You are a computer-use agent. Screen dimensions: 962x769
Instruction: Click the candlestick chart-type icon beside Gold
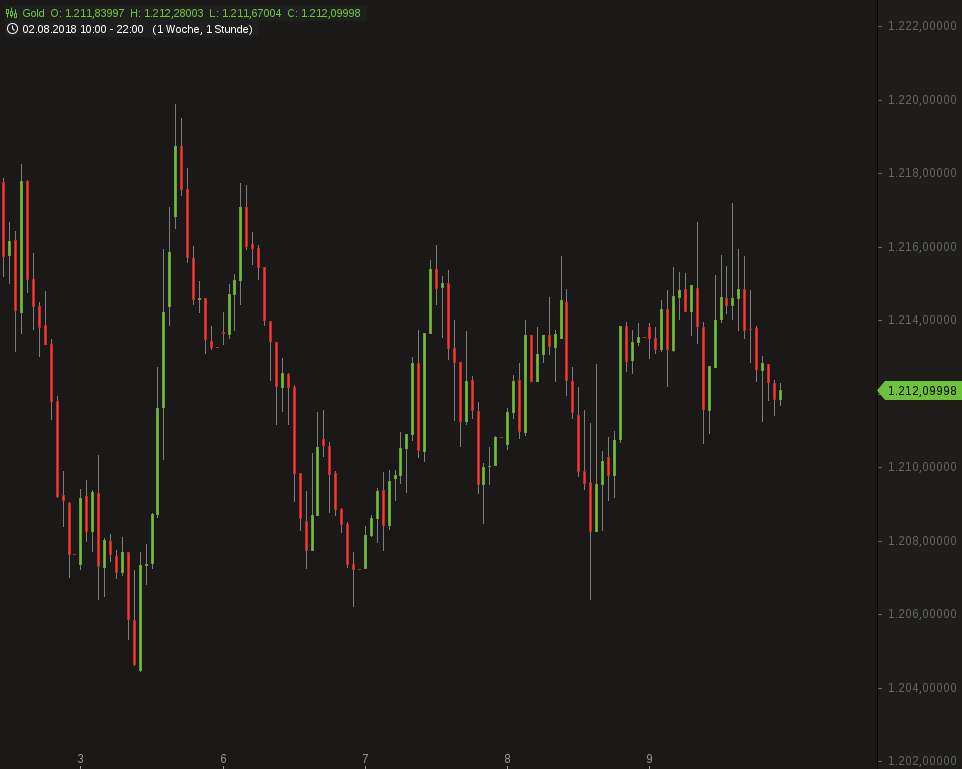point(12,13)
